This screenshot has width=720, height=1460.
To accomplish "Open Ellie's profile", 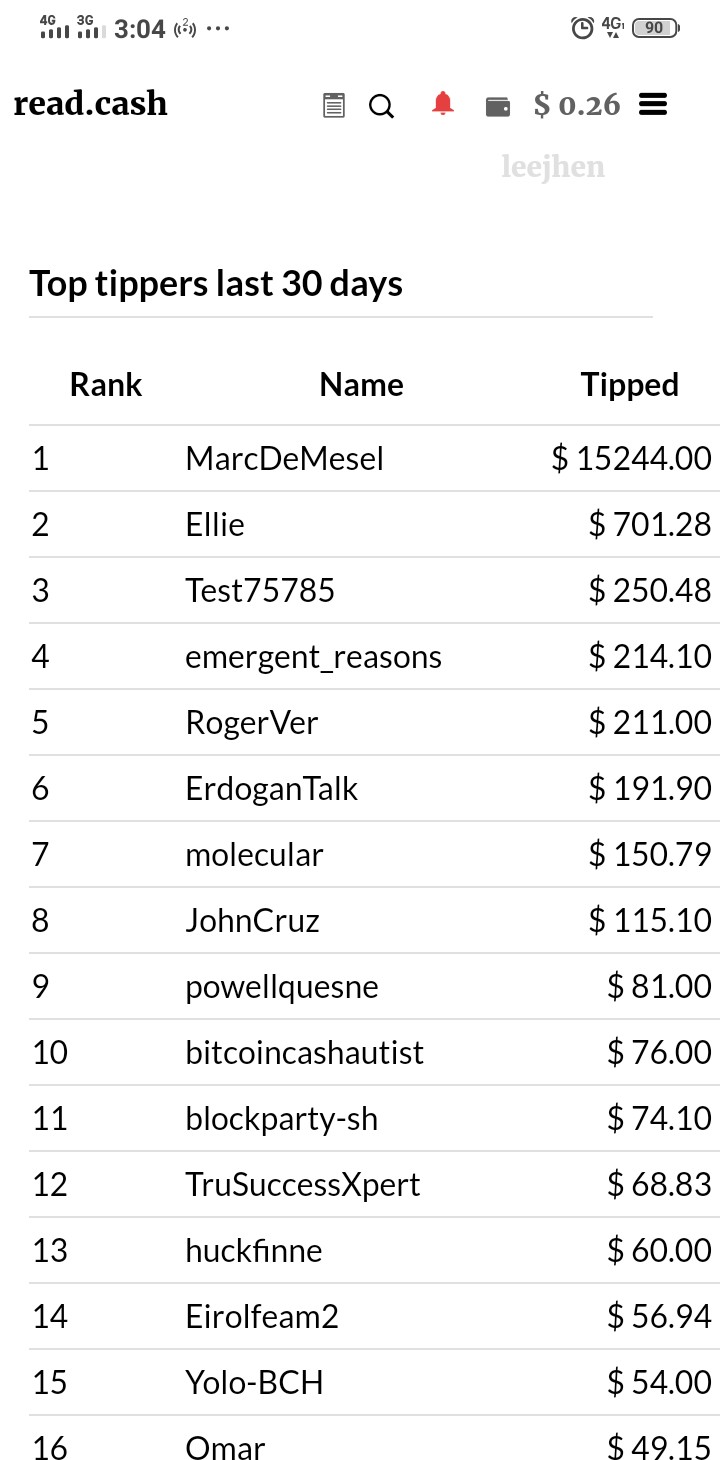I will click(x=215, y=525).
